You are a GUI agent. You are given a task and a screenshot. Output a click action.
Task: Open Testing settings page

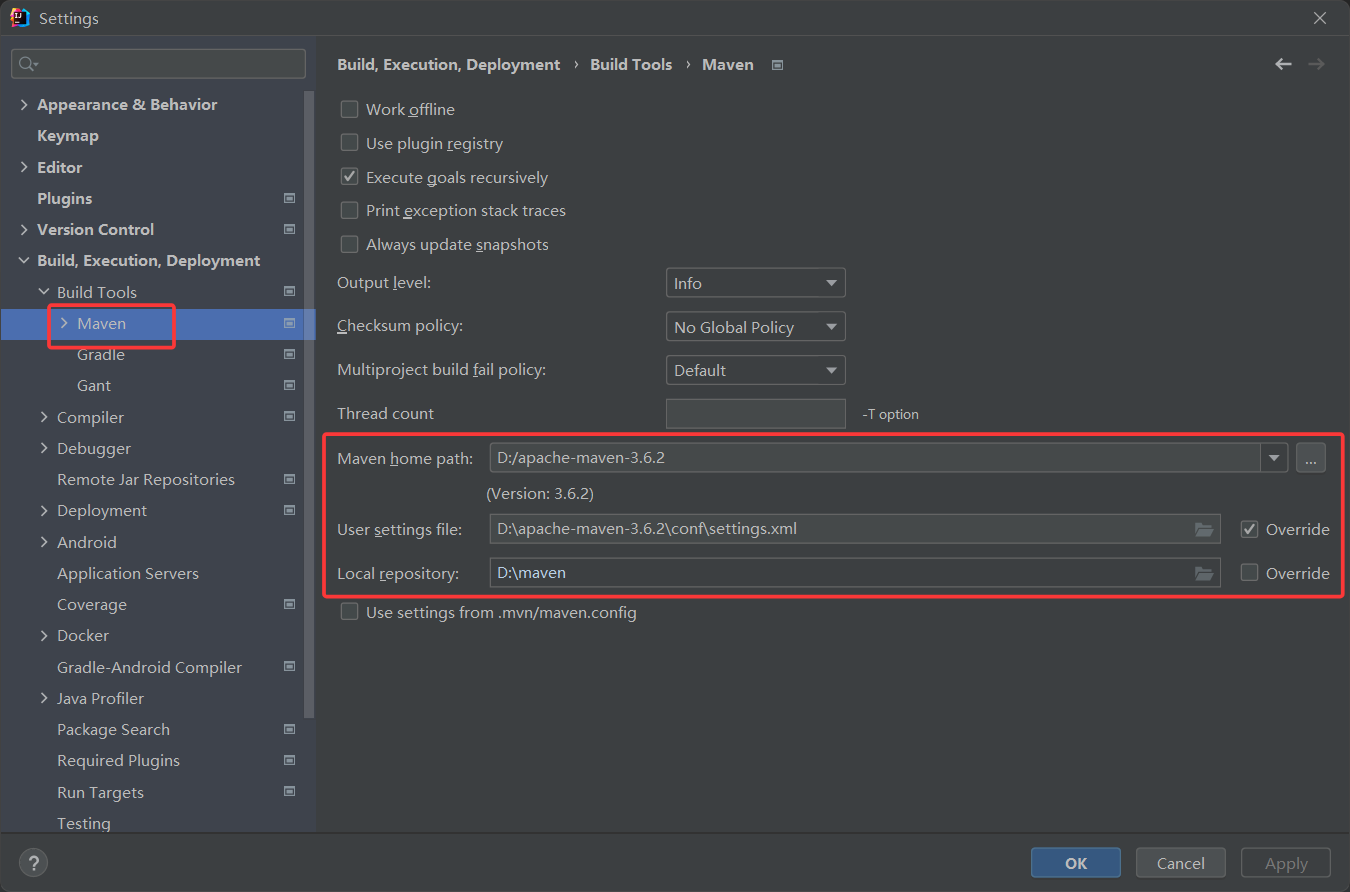(84, 823)
